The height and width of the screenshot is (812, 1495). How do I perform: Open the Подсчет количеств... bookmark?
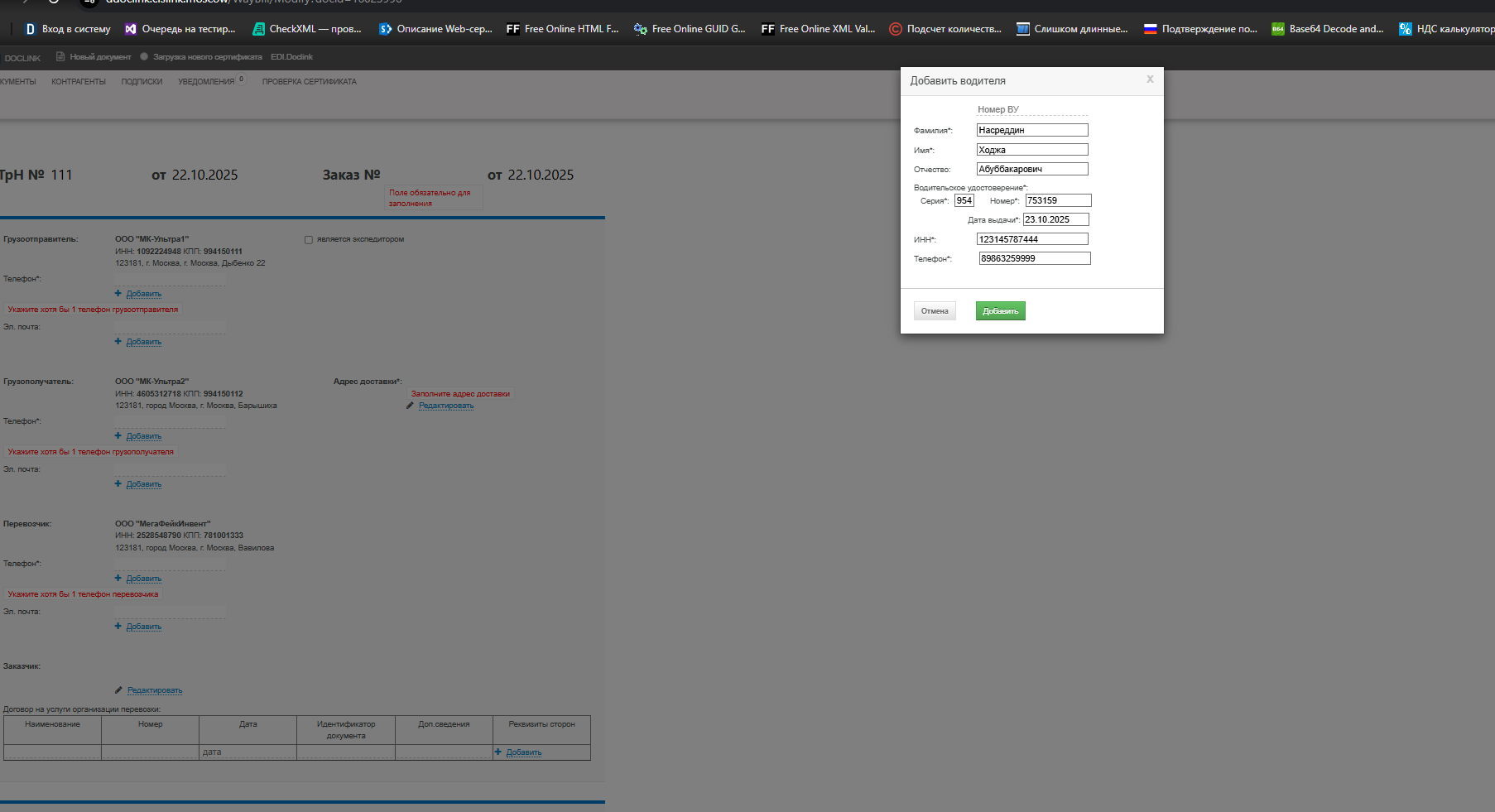point(945,29)
